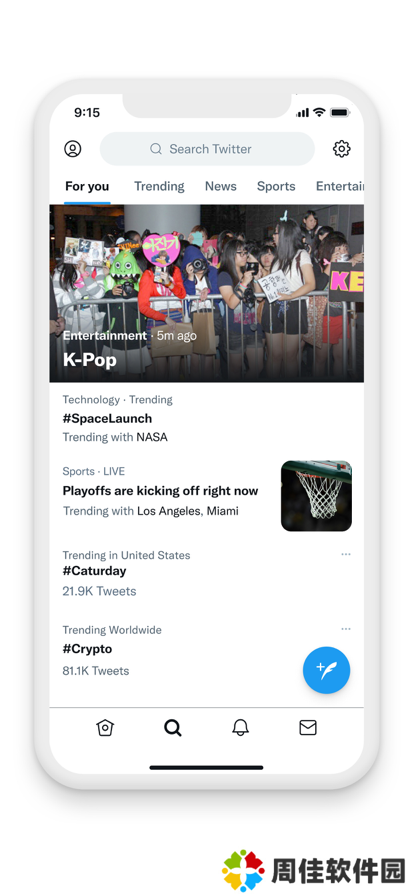The width and height of the screenshot is (414, 896).
Task: Open more options for #Caturday trend
Action: click(x=346, y=554)
